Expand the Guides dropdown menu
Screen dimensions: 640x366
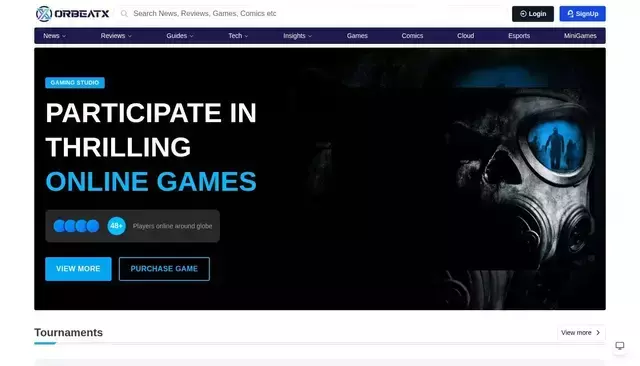coord(180,36)
